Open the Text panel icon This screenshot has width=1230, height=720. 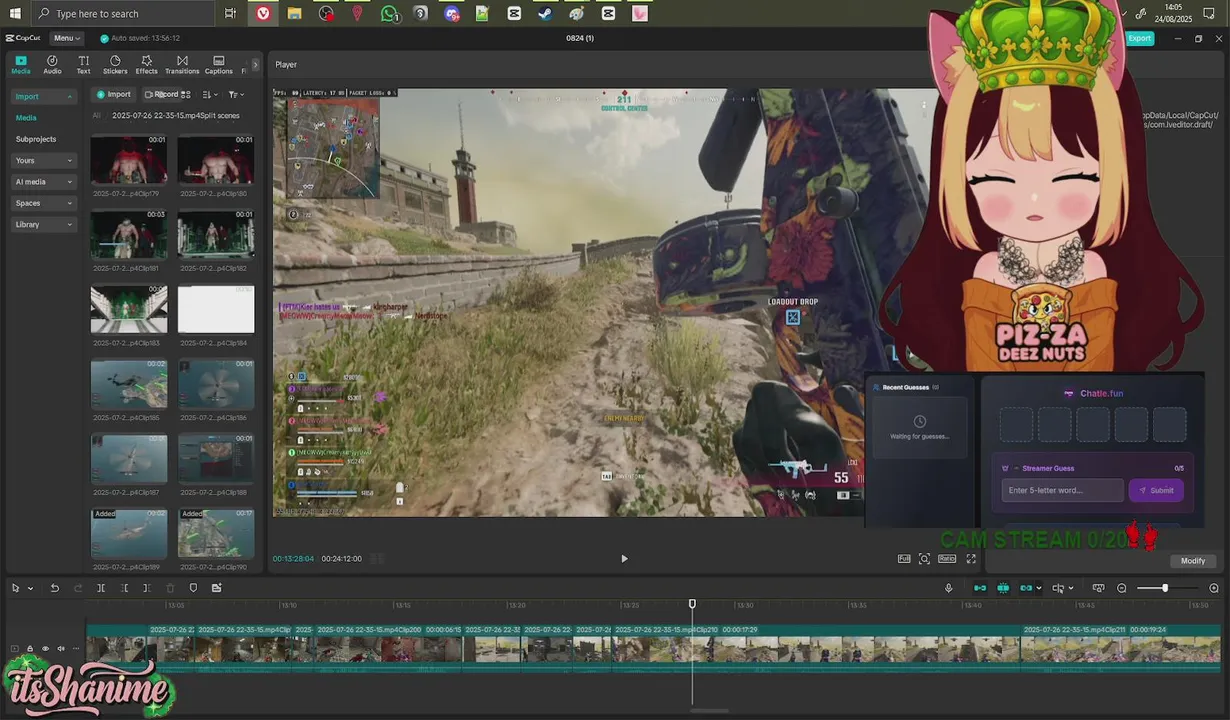[x=83, y=65]
